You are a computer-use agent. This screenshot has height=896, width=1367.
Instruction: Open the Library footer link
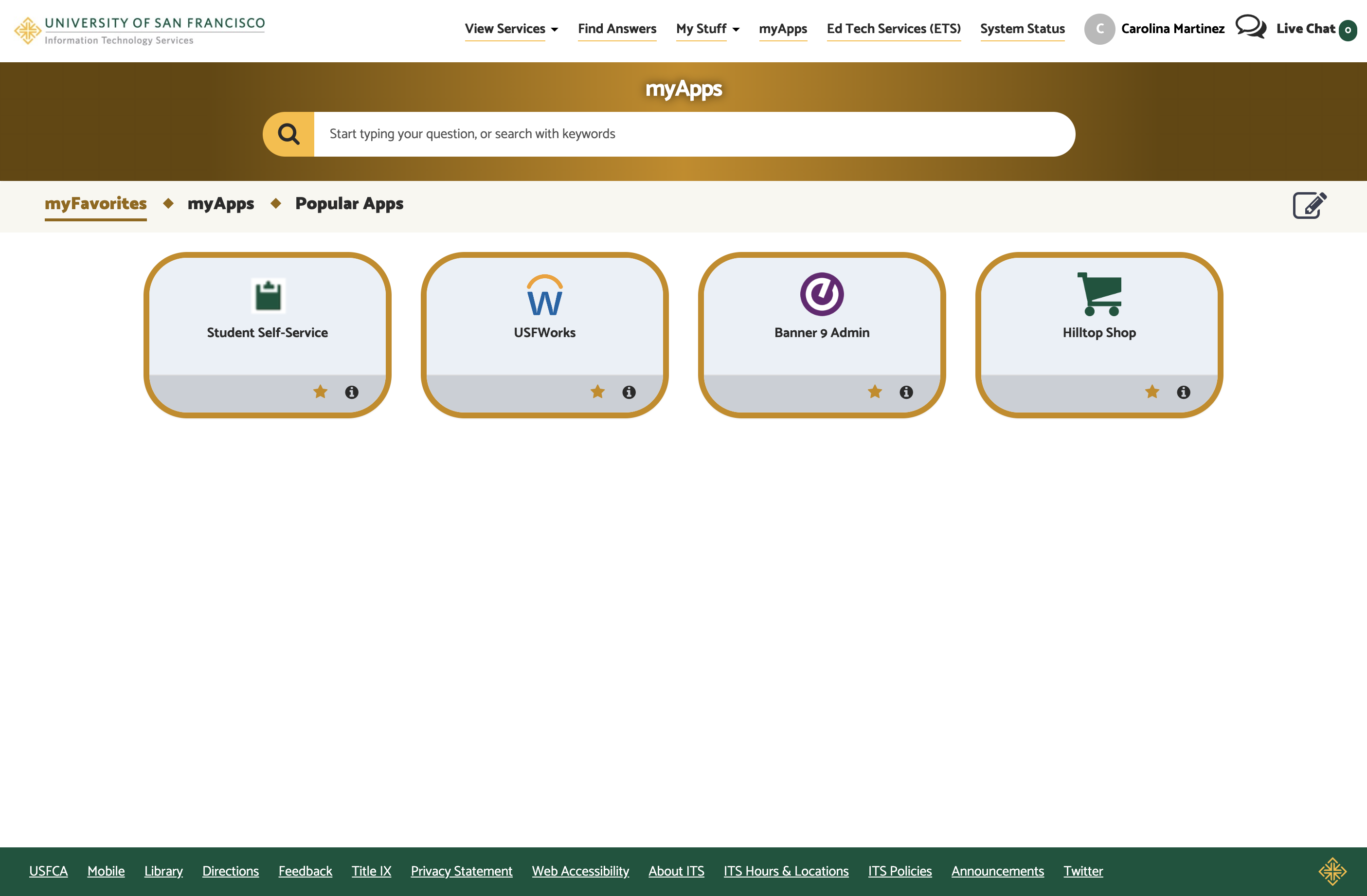tap(163, 871)
